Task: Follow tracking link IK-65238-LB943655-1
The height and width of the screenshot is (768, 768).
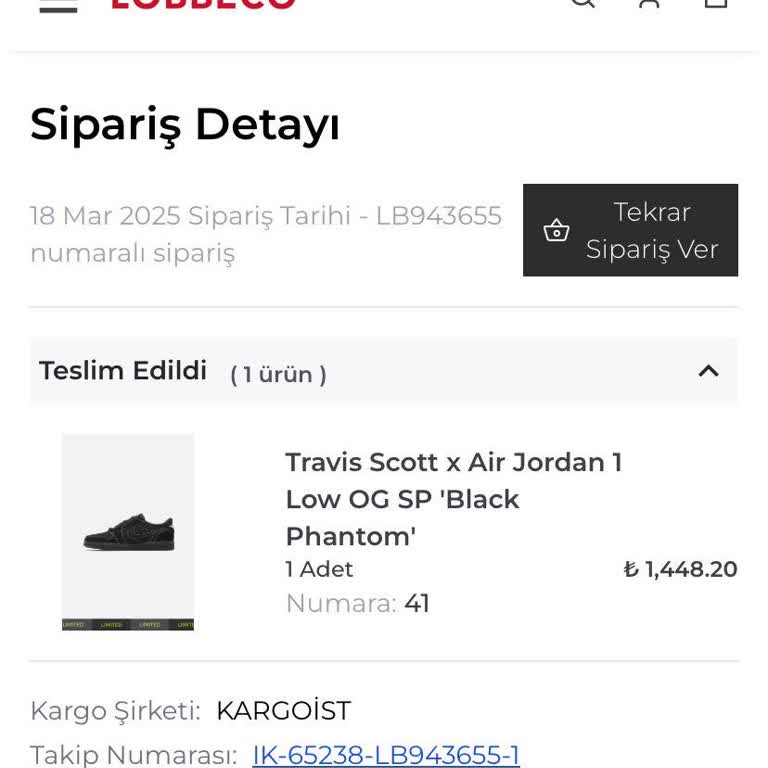Action: [x=386, y=755]
